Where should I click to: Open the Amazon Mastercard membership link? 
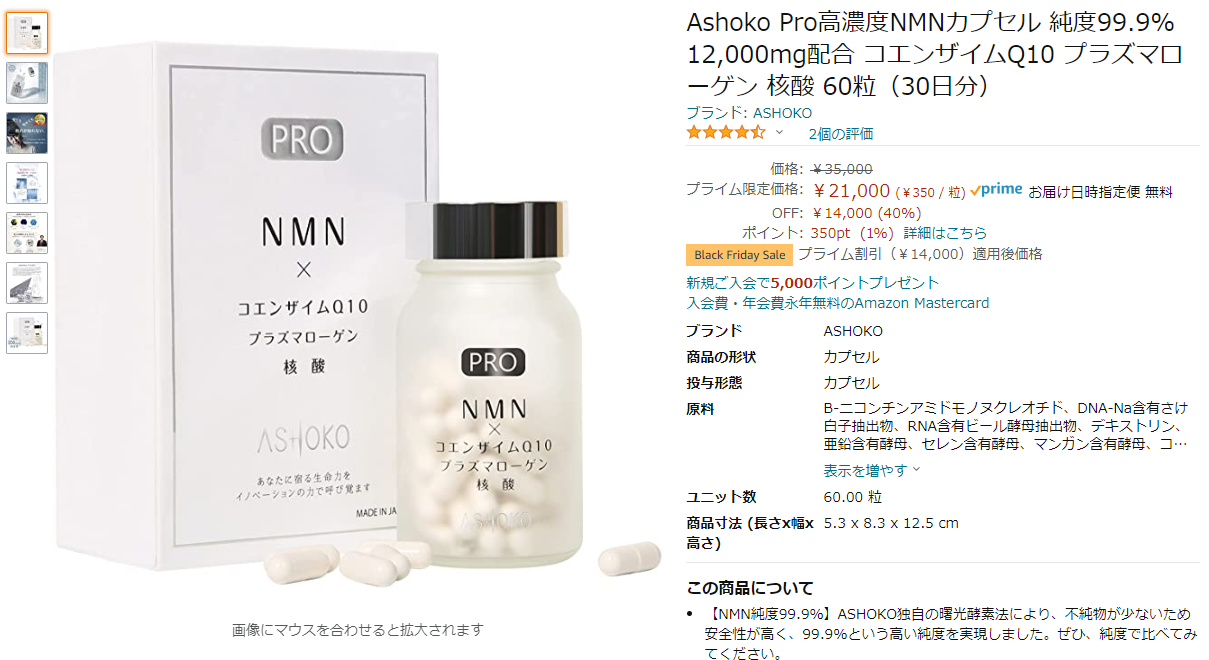[838, 303]
